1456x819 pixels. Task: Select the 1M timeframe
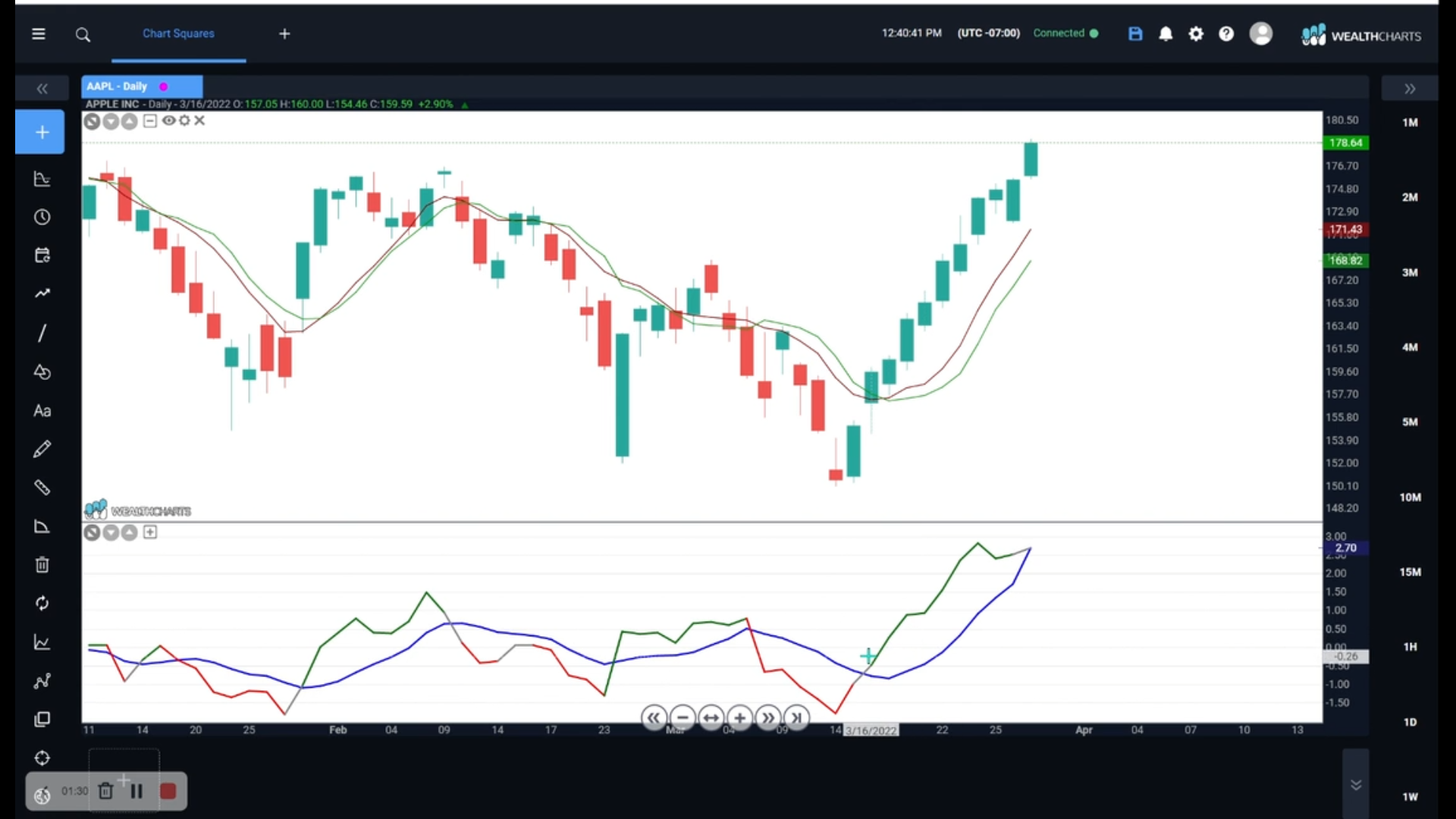pos(1410,122)
